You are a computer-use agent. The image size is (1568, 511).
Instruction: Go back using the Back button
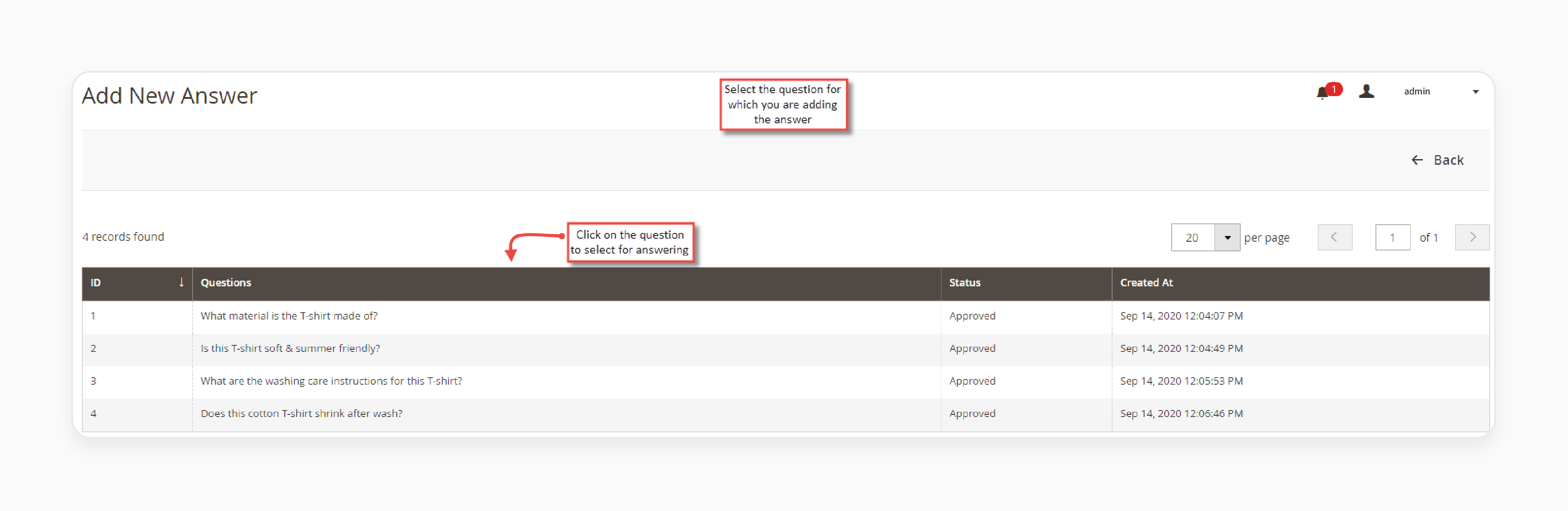1437,160
